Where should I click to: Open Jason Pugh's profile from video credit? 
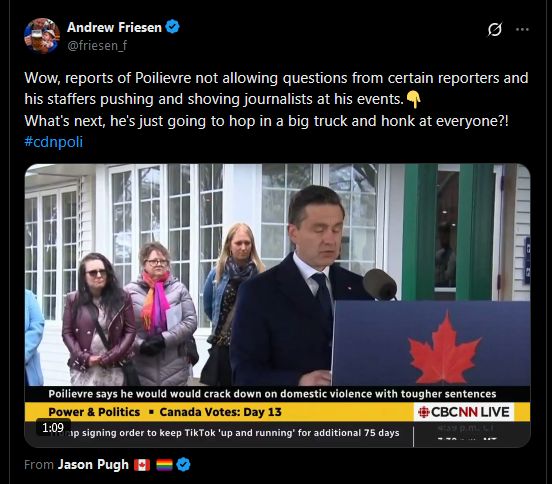click(93, 464)
